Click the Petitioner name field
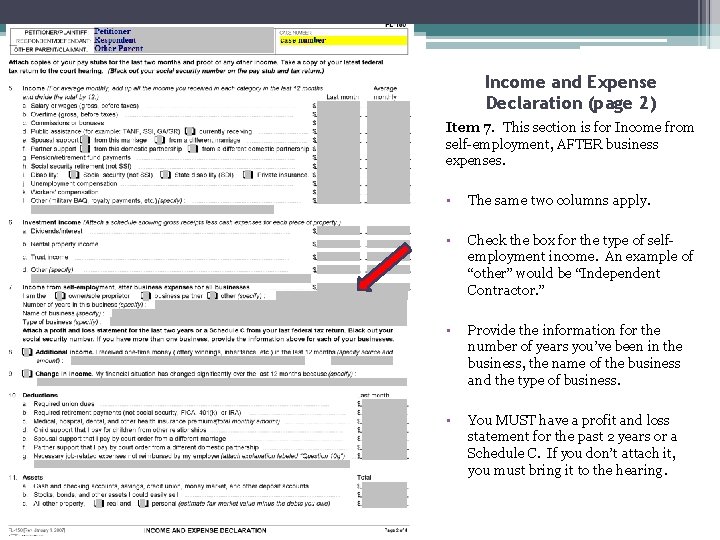Viewport: 720px width, 540px height. [x=182, y=31]
